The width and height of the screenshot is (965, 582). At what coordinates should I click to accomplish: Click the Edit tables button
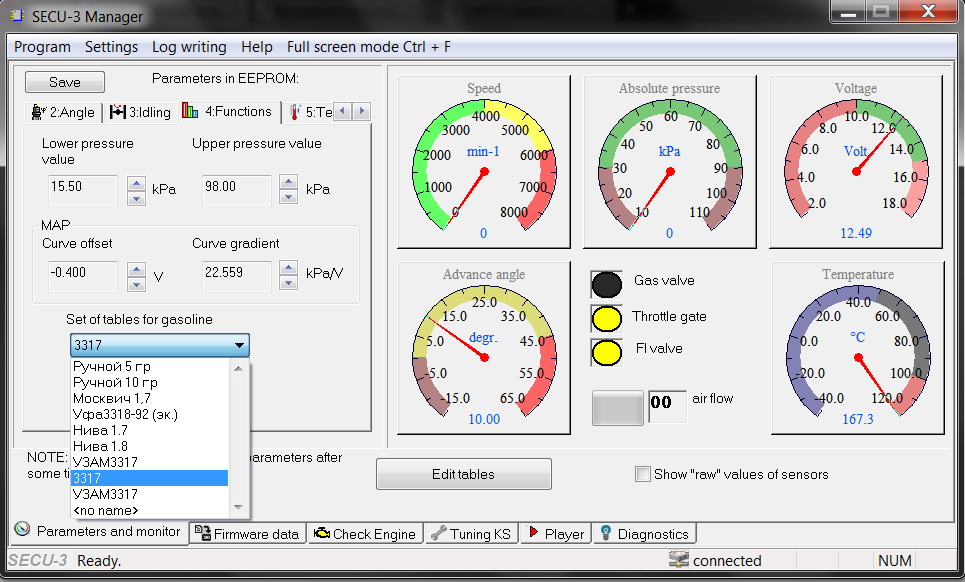(x=463, y=474)
